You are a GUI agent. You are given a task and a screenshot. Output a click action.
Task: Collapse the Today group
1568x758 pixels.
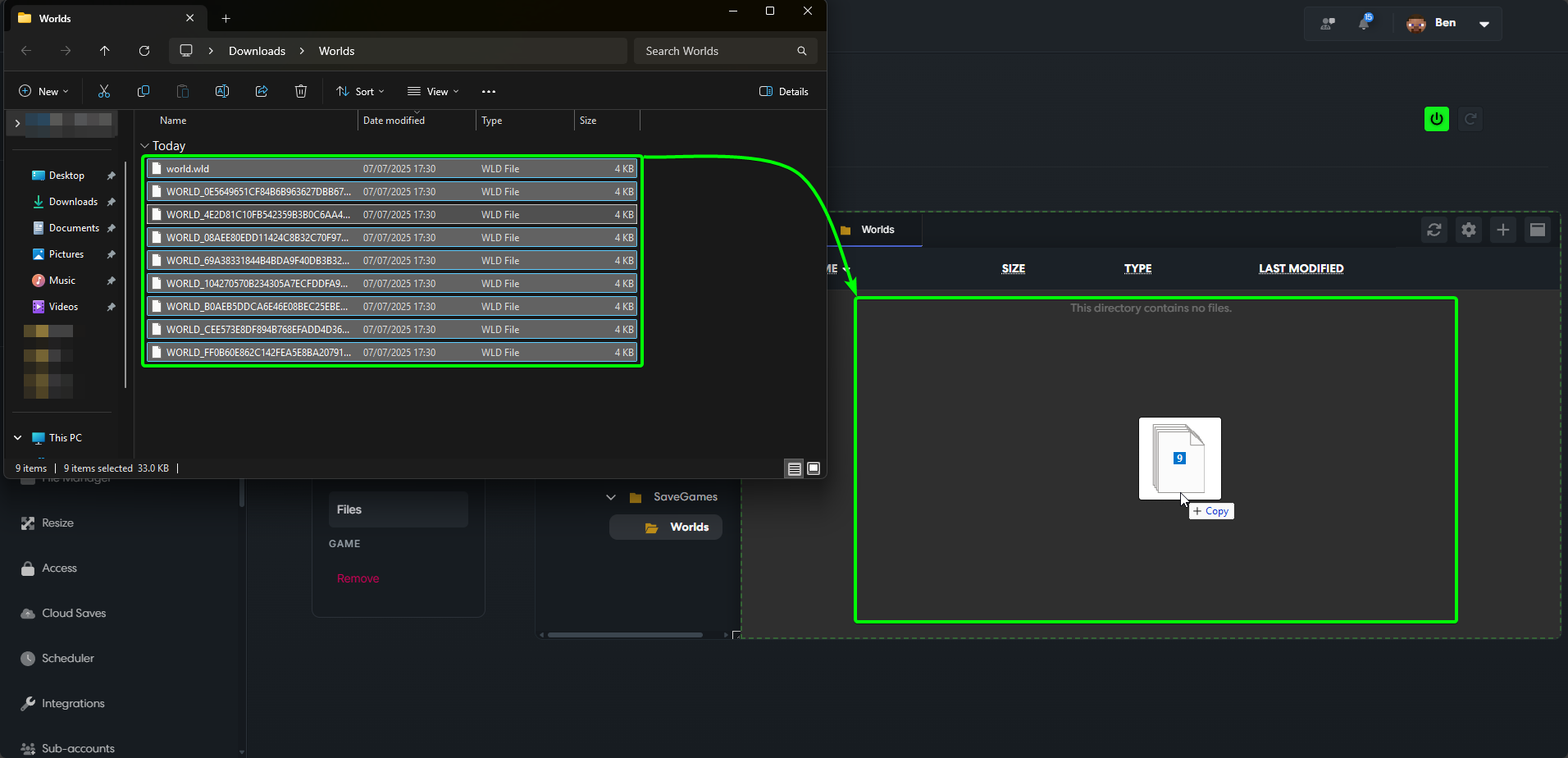click(x=145, y=146)
